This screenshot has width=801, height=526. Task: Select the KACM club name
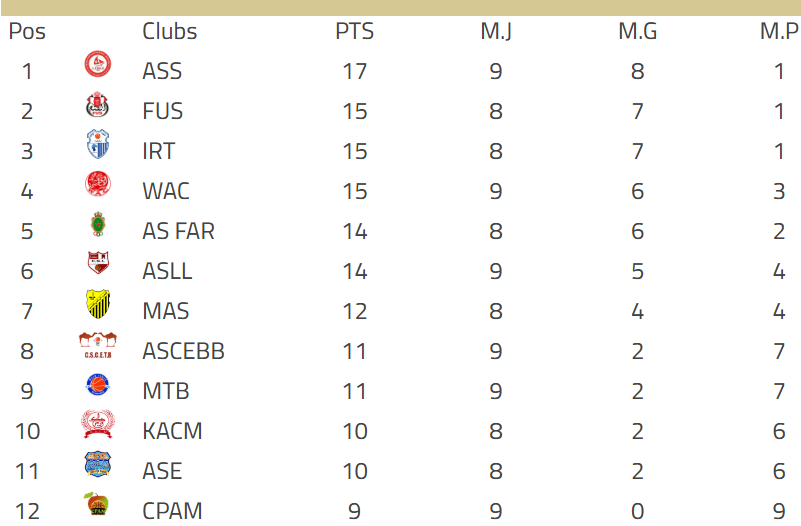pyautogui.click(x=172, y=431)
